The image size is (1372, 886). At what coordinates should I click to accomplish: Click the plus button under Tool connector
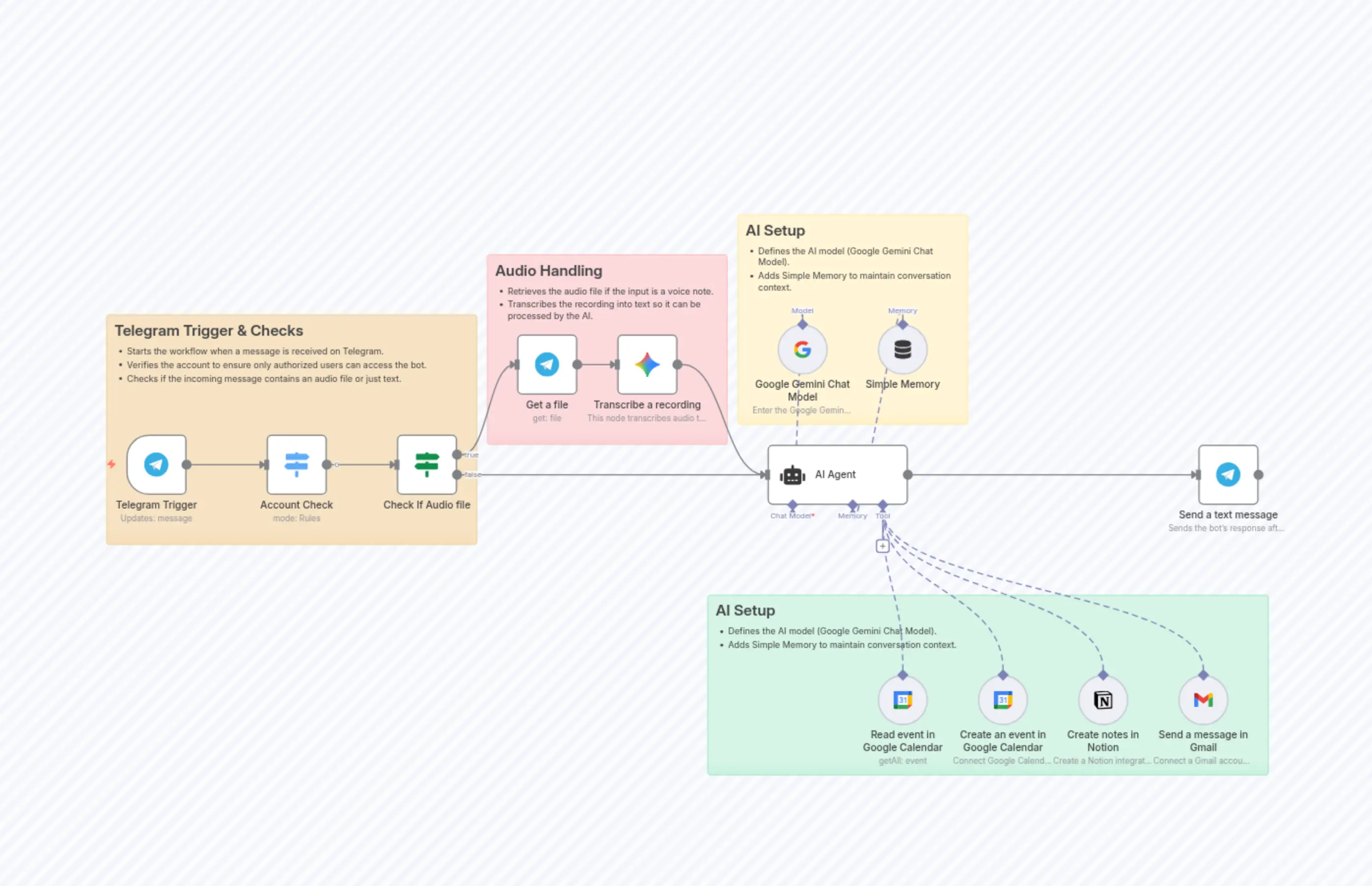(x=882, y=546)
